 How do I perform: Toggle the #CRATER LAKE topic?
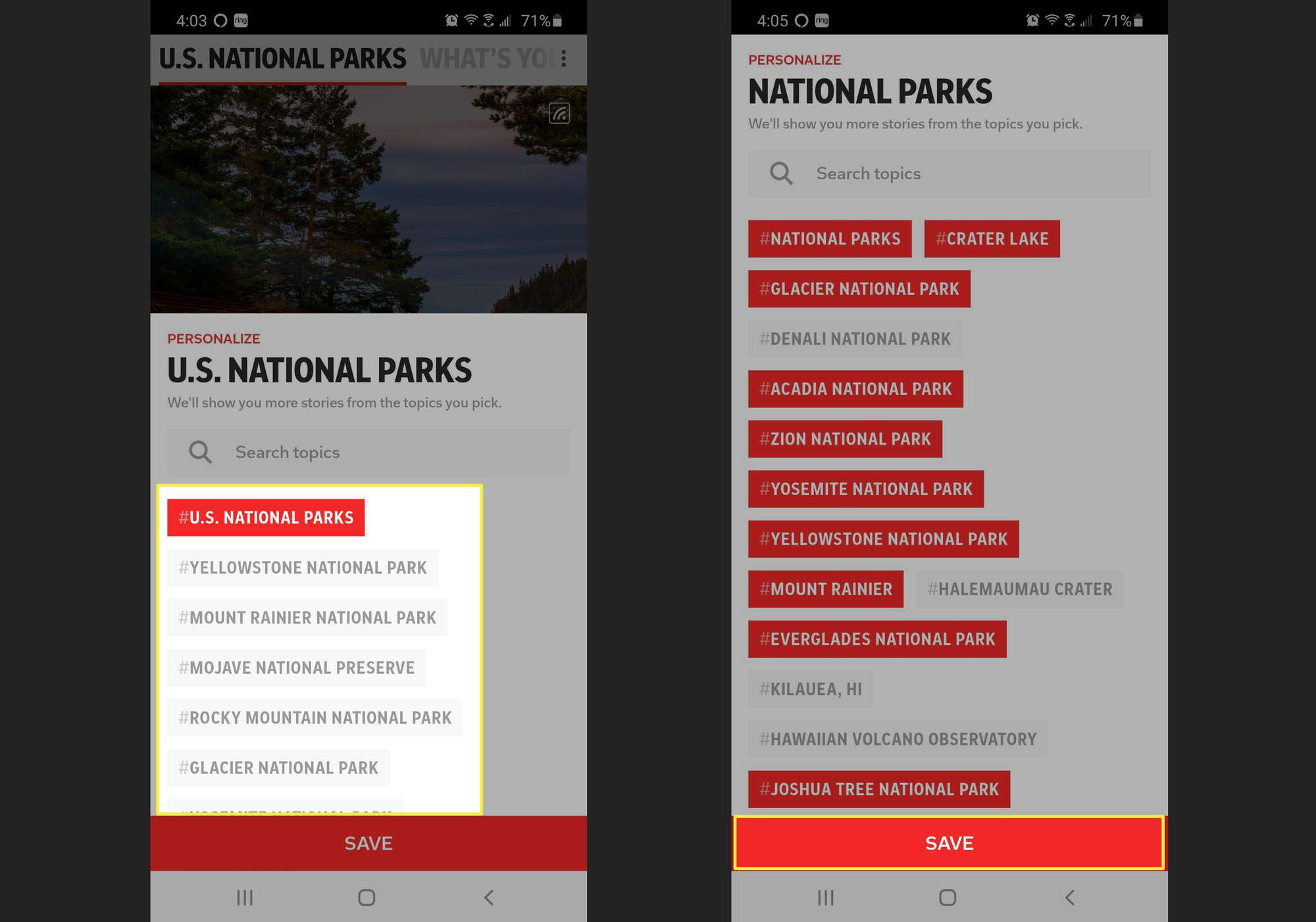(x=992, y=238)
